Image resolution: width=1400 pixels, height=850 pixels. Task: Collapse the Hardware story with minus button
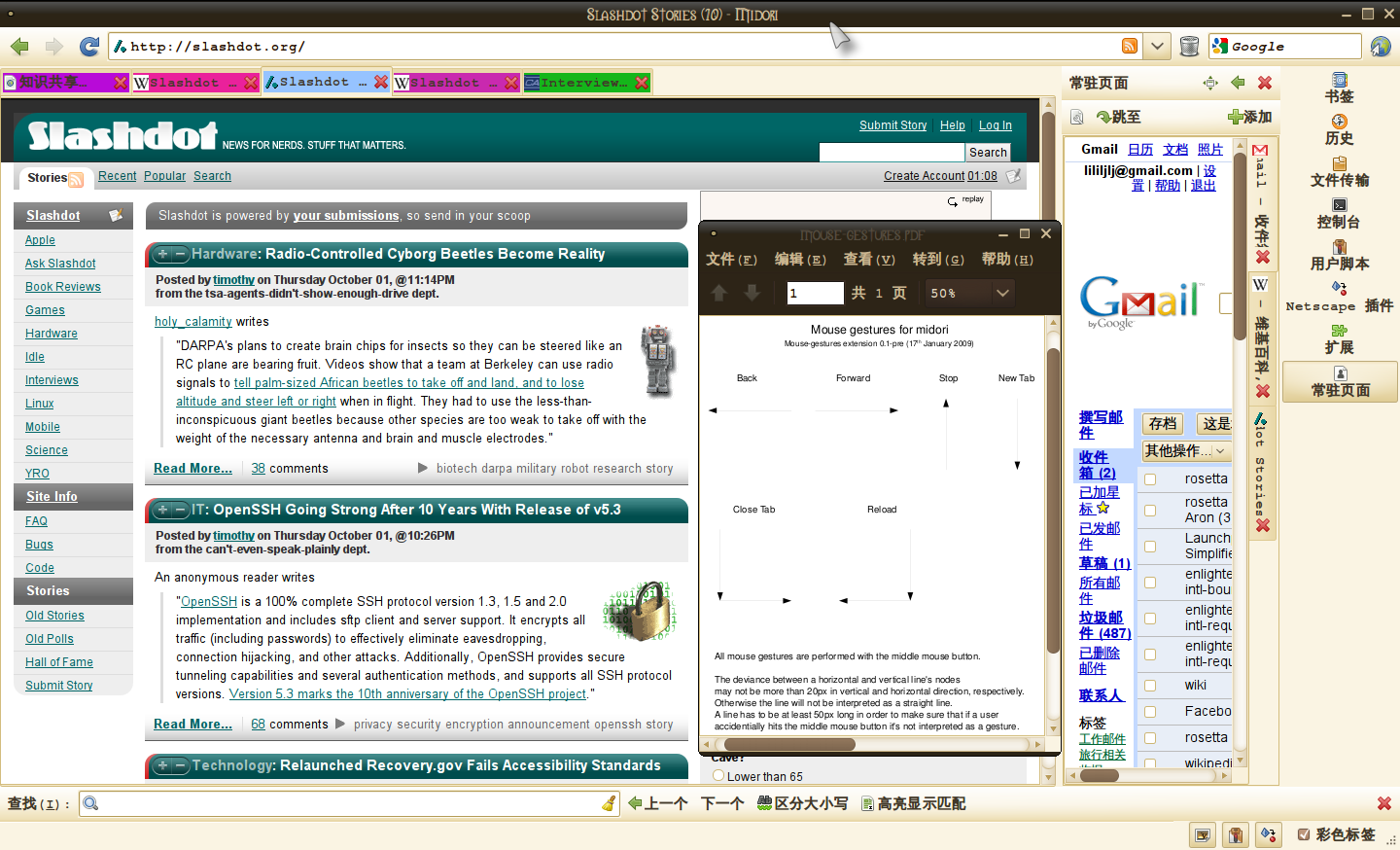pyautogui.click(x=180, y=254)
